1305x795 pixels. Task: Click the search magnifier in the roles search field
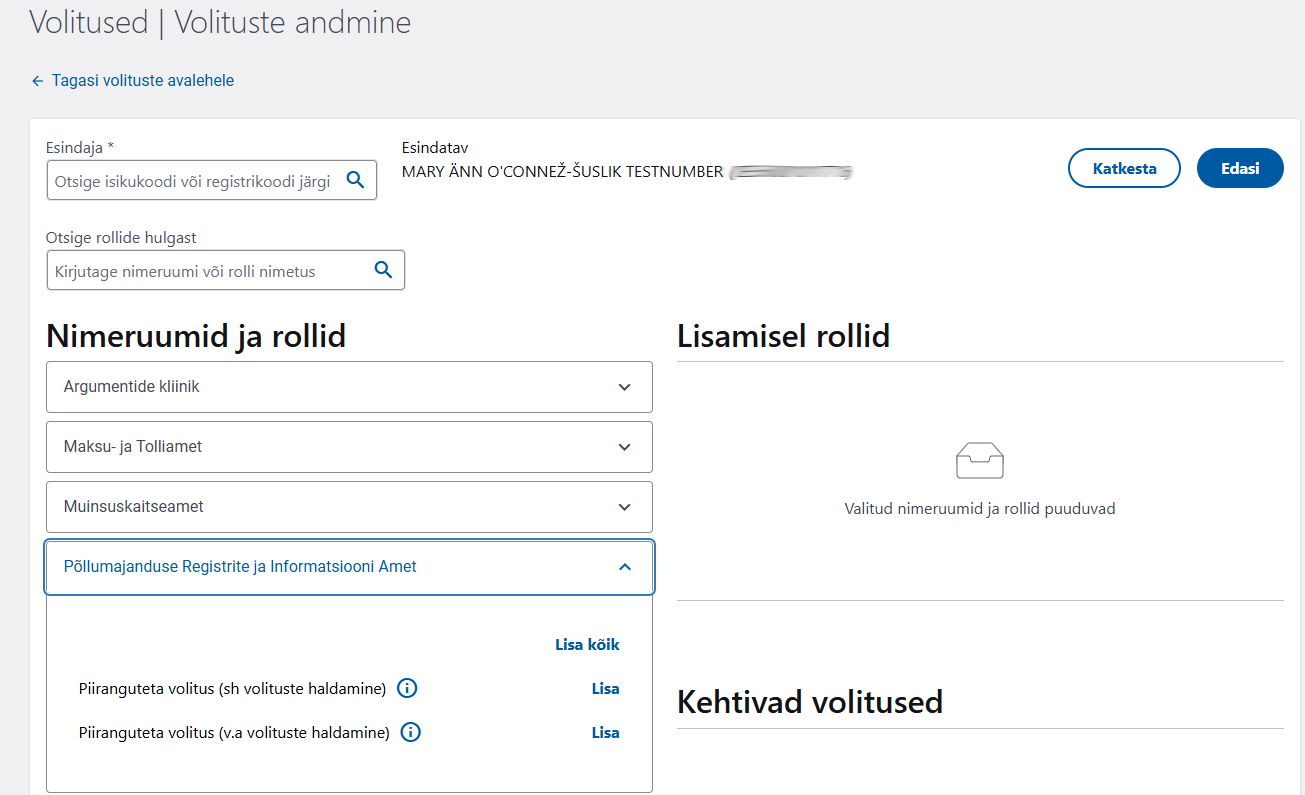point(383,270)
